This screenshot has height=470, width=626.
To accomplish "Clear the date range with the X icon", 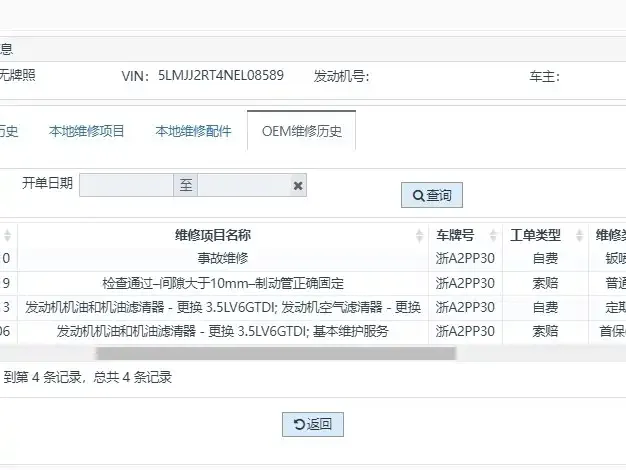I will pyautogui.click(x=298, y=185).
